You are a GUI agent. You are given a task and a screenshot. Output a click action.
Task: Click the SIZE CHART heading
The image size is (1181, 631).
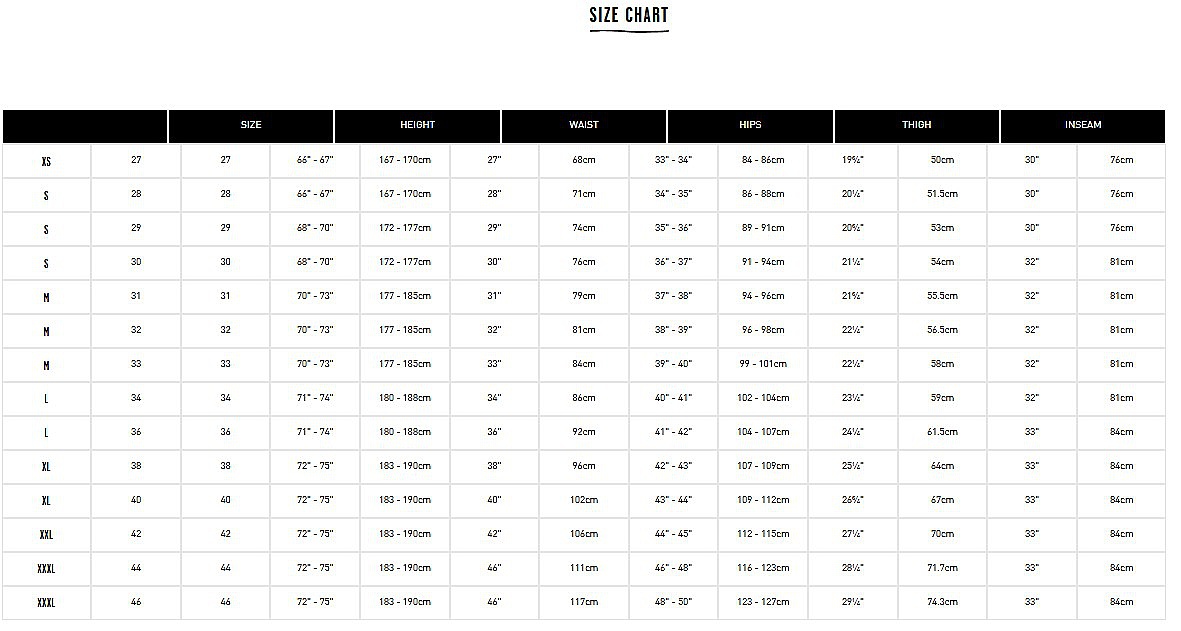click(x=629, y=15)
